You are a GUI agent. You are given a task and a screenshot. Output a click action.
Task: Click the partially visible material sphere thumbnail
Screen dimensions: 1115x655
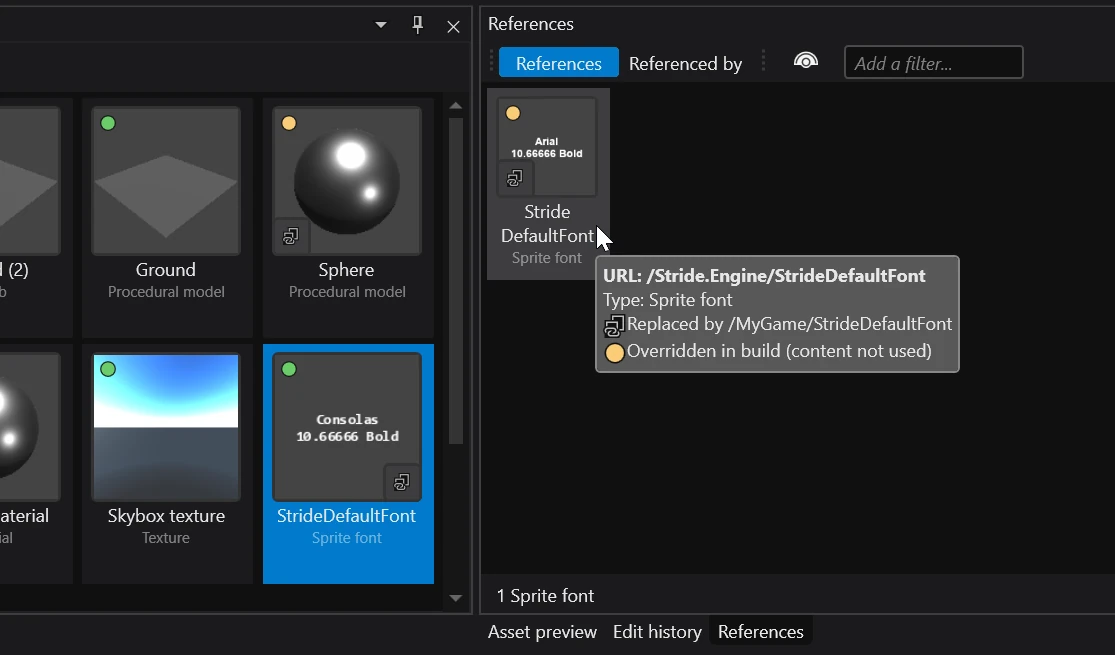[x=30, y=427]
